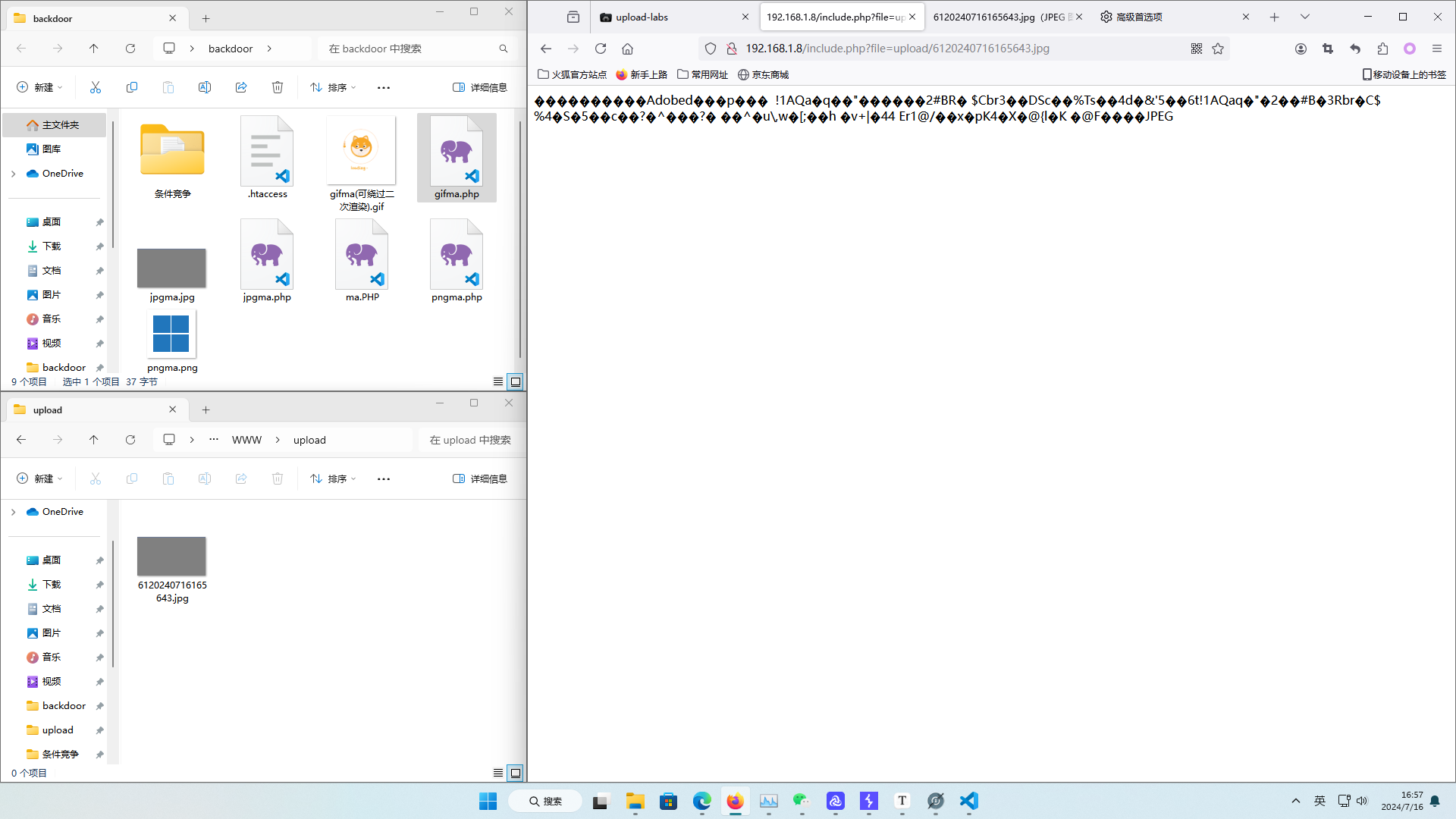Switch backdoor window to large thumbnails view
This screenshot has width=1456, height=819.
coord(516,381)
